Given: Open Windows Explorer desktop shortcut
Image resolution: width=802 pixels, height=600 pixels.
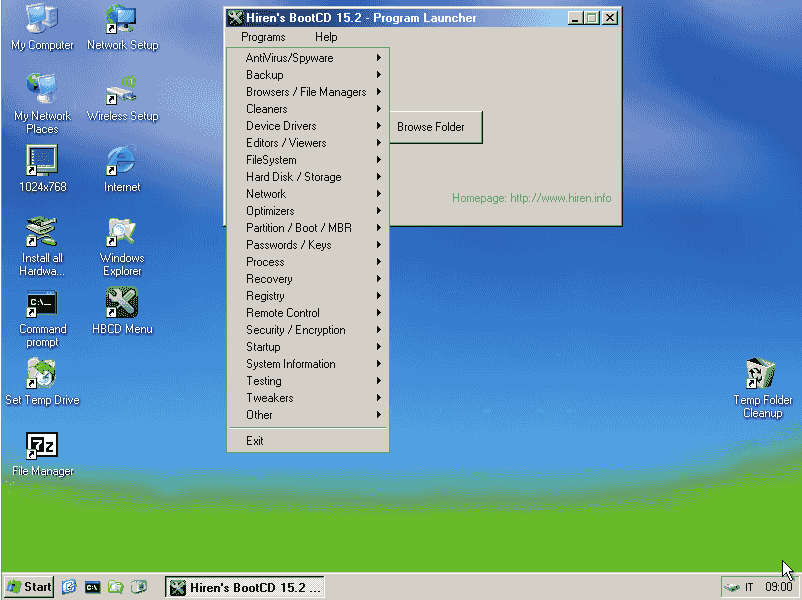Looking at the screenshot, I should tap(122, 247).
